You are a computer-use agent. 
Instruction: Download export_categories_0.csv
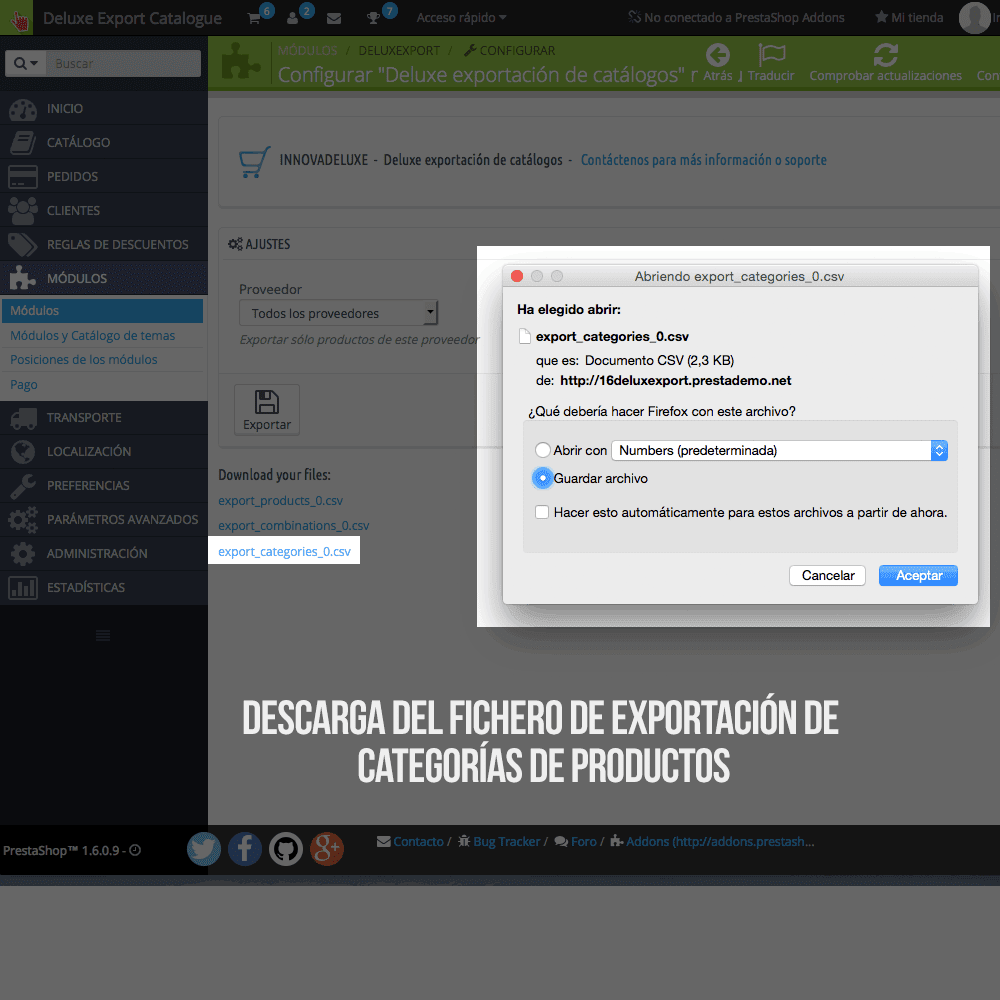point(284,552)
